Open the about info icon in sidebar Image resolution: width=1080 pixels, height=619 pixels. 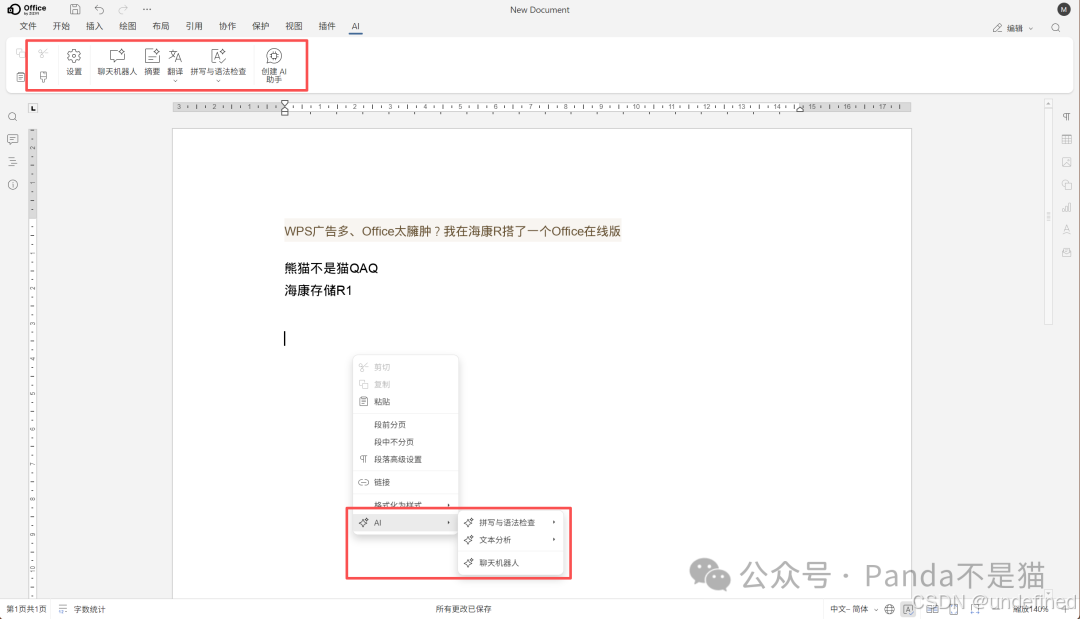point(12,185)
